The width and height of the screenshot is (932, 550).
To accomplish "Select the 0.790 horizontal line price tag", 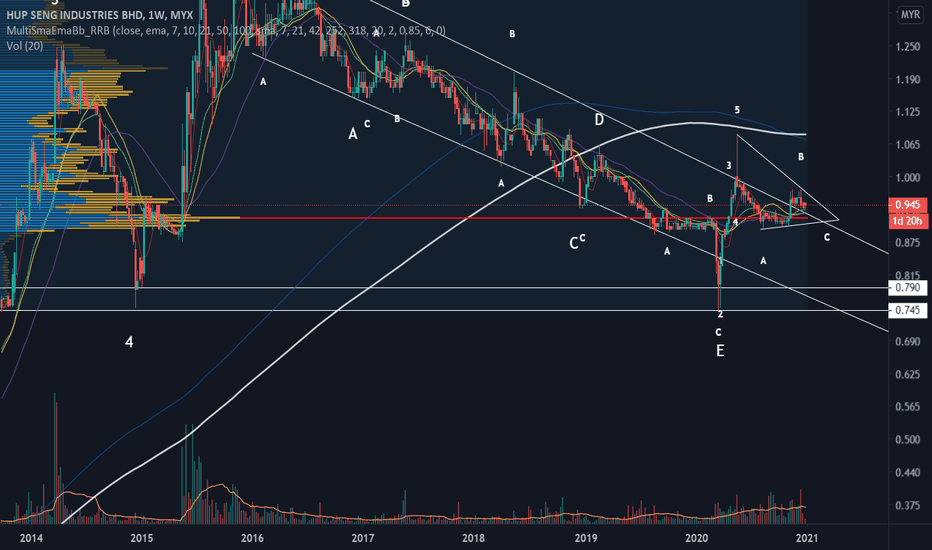I will coord(907,288).
